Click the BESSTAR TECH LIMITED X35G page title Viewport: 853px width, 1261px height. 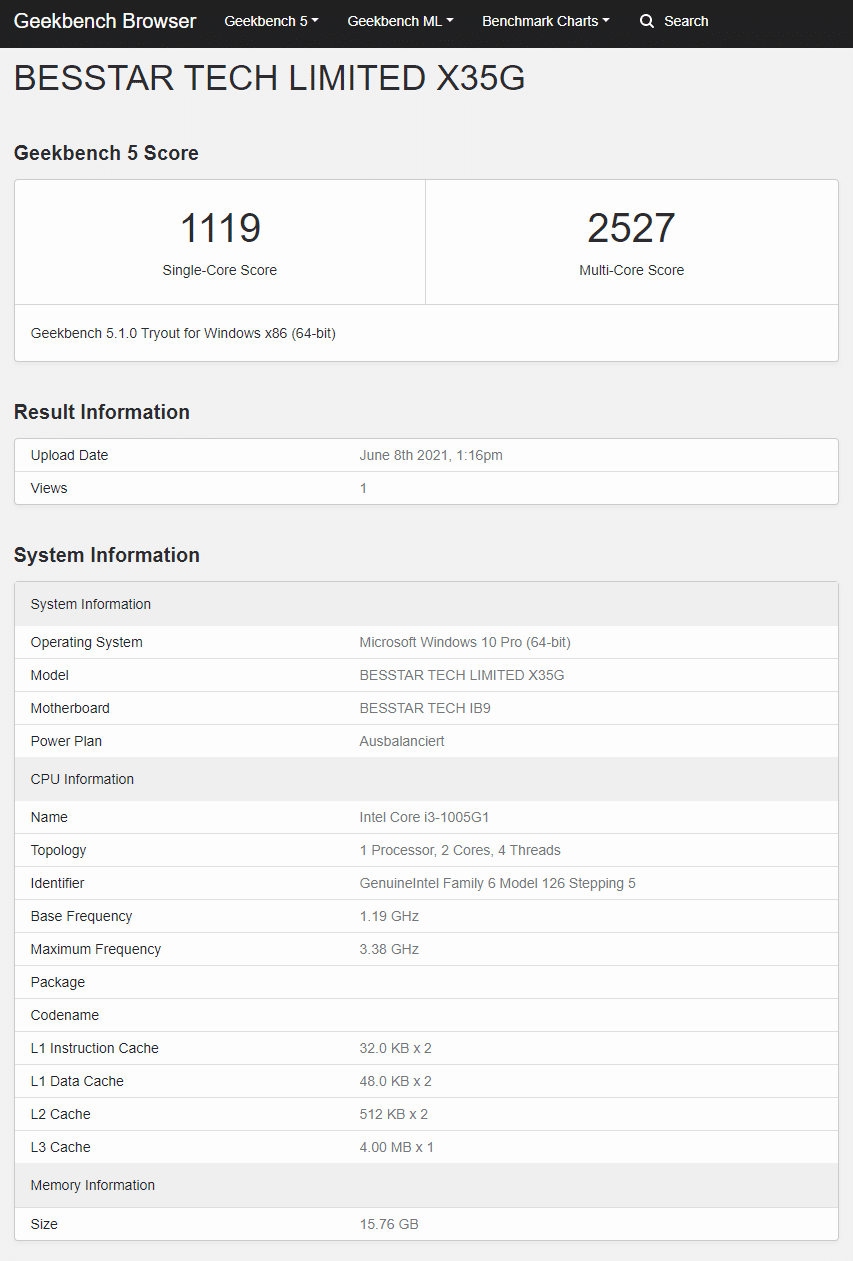(x=270, y=78)
